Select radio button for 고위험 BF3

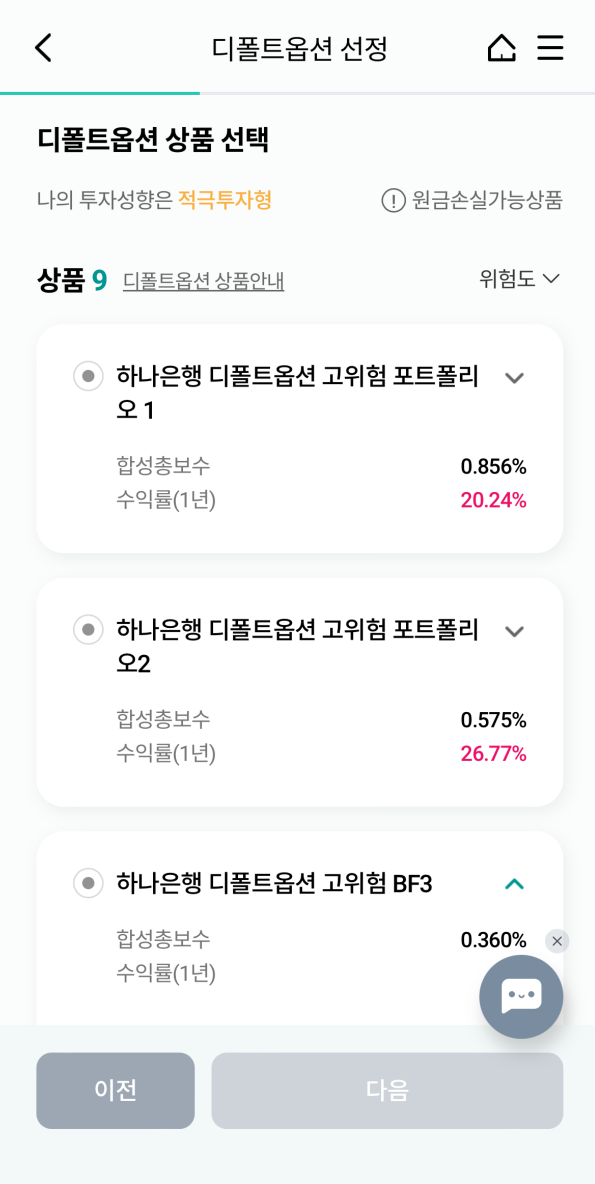(88, 883)
